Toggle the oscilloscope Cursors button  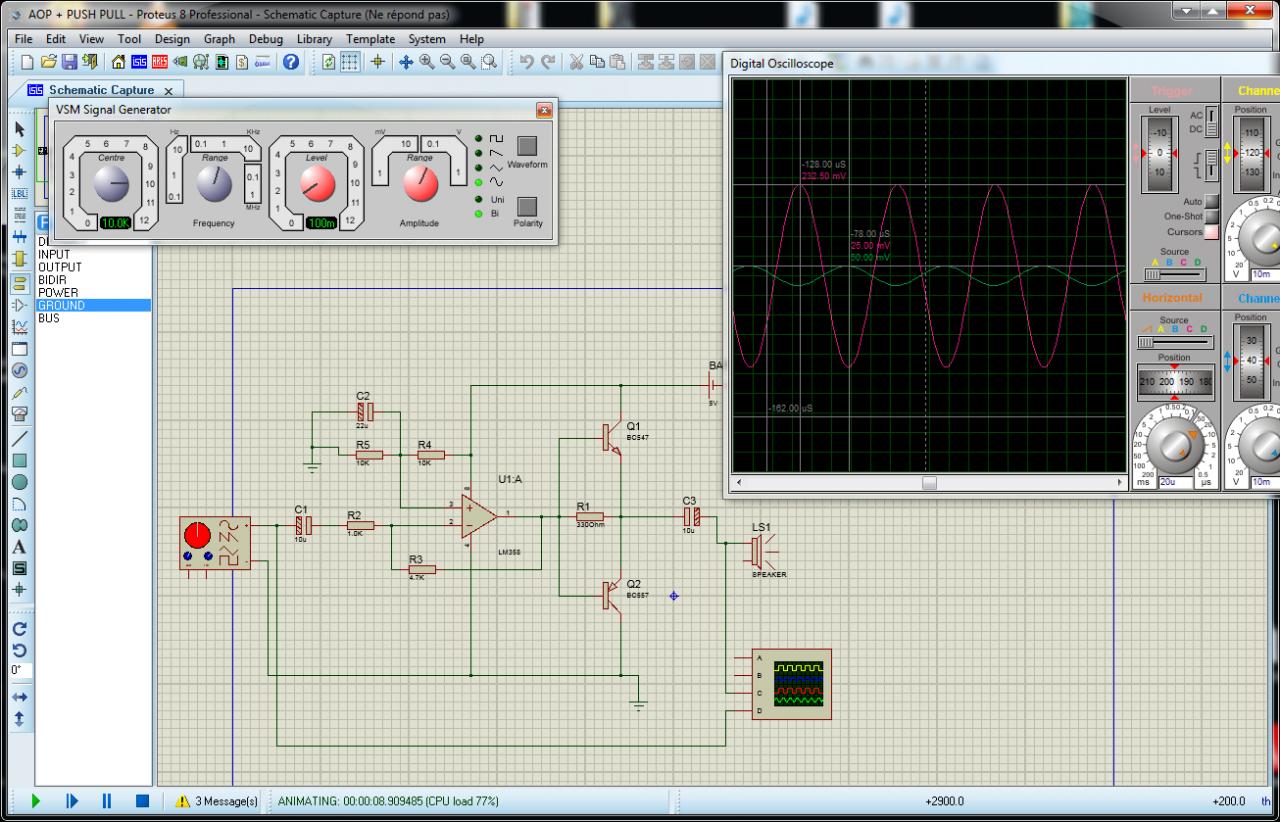point(1212,232)
